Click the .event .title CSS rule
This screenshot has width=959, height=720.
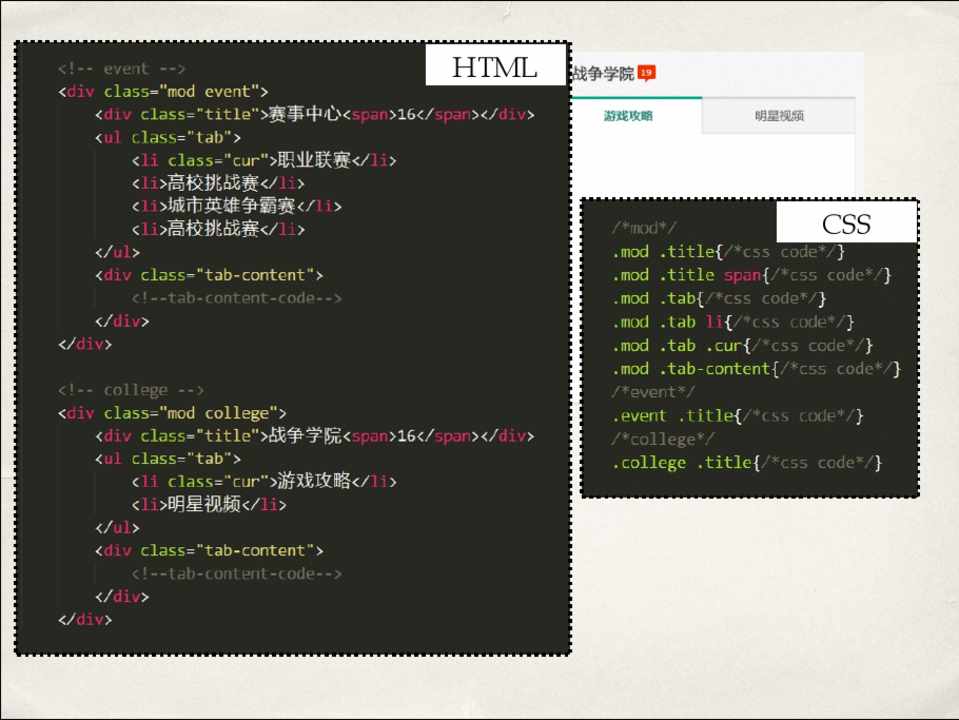737,416
